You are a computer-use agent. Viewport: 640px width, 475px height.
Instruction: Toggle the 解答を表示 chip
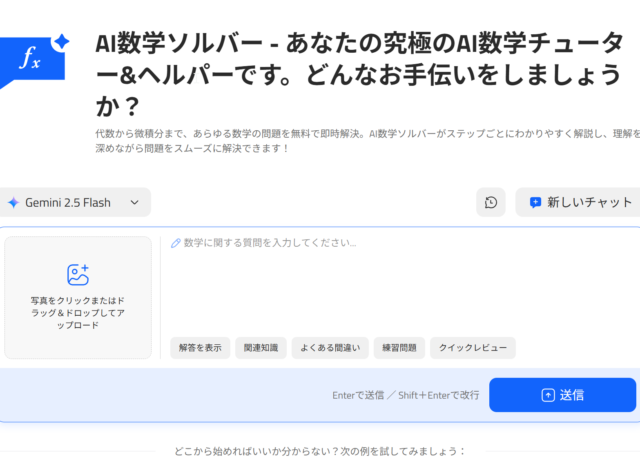(x=200, y=348)
